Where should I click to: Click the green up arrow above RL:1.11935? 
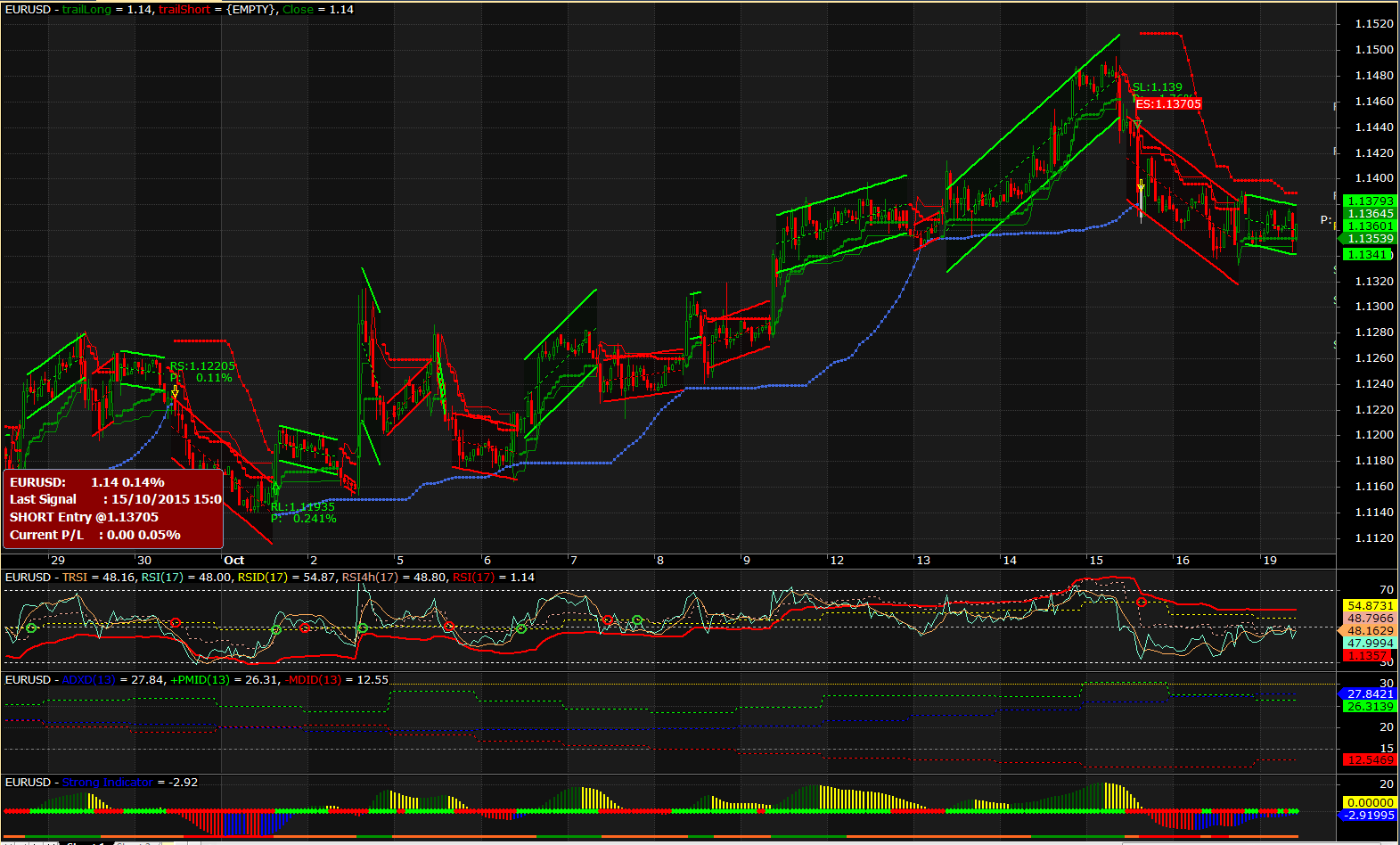[274, 490]
